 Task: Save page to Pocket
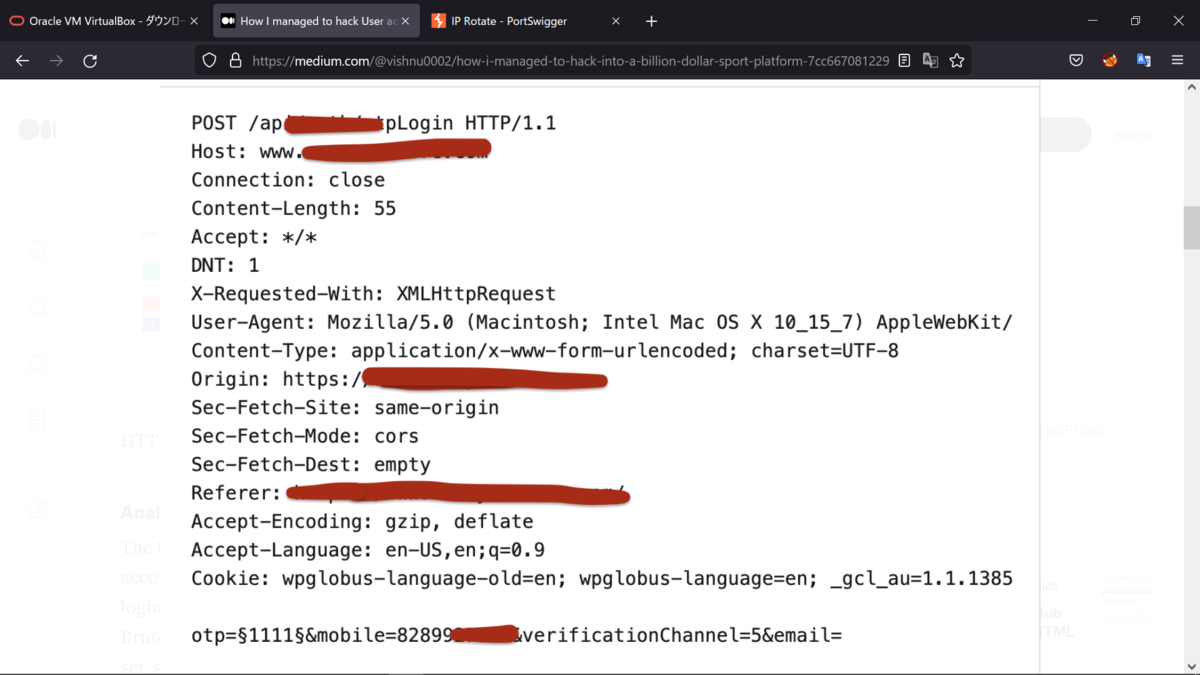click(x=1076, y=60)
